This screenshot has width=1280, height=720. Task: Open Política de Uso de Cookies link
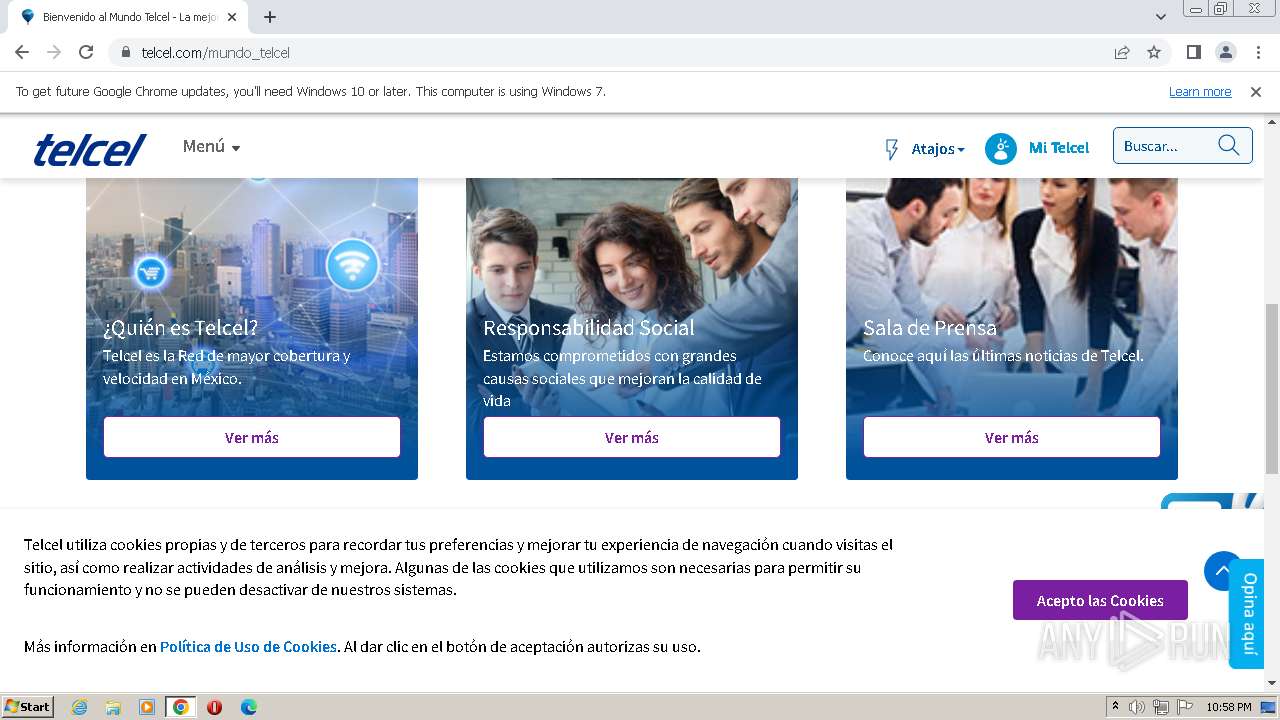248,647
